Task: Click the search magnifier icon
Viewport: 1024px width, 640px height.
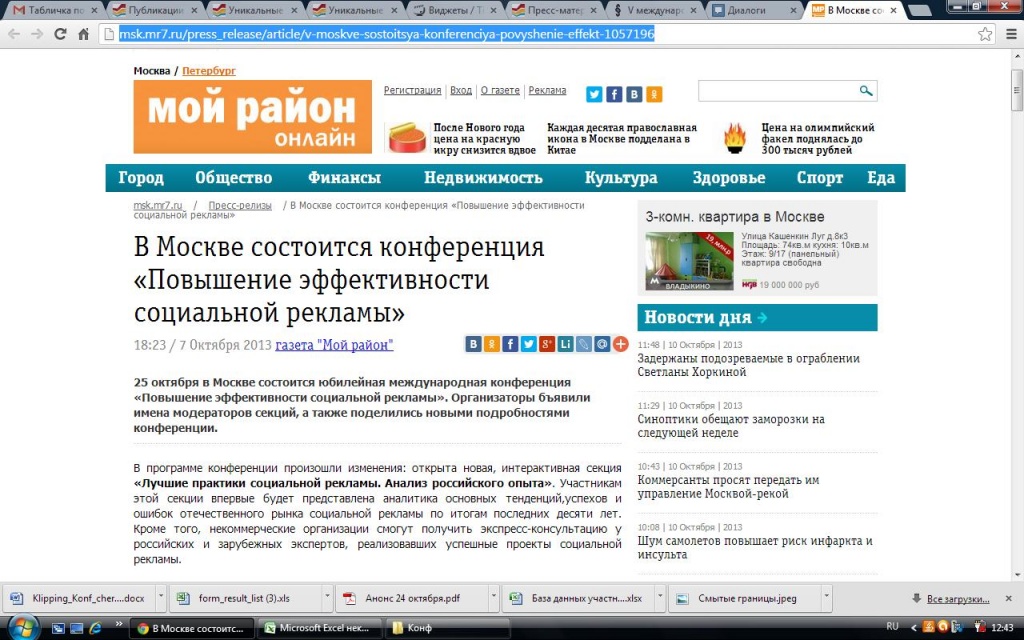Action: click(866, 91)
